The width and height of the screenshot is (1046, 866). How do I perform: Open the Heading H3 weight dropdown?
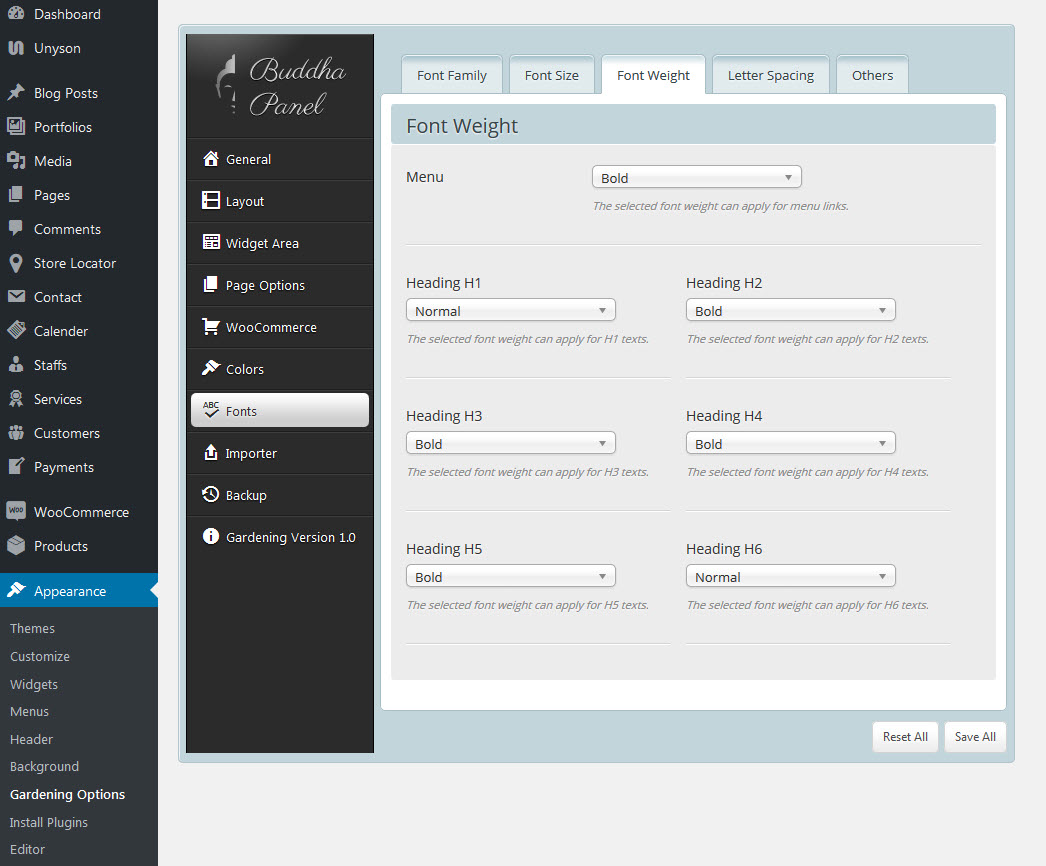coord(510,443)
